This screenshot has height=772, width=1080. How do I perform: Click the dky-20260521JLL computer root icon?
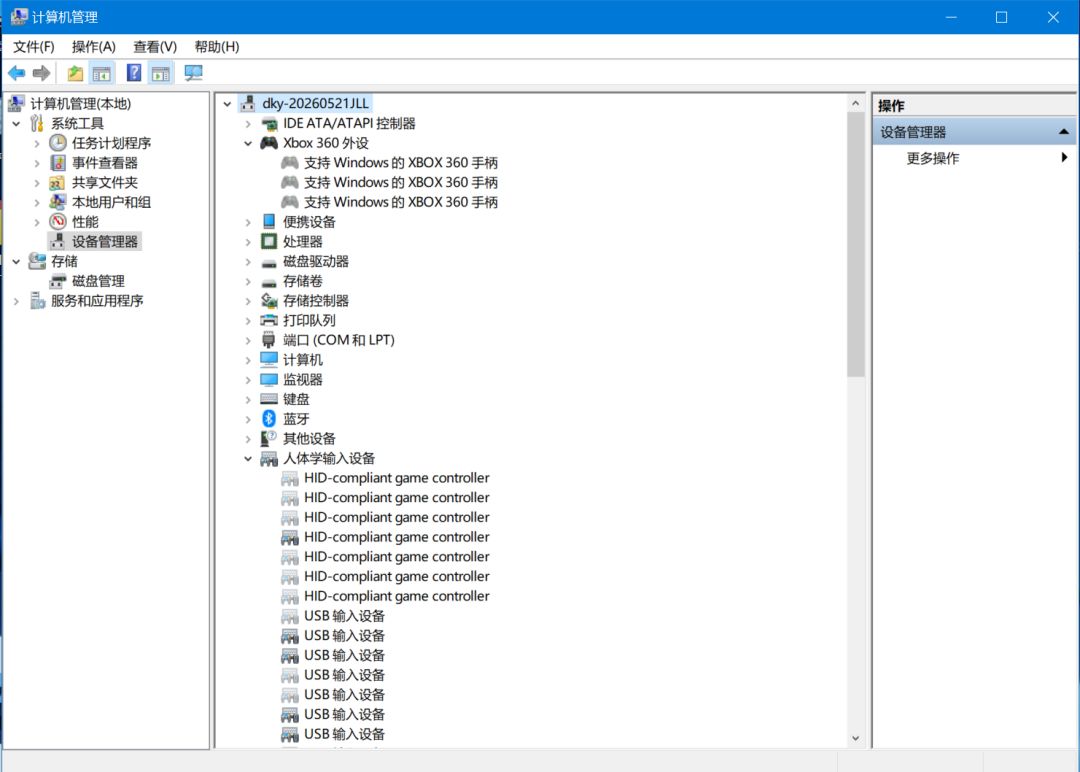point(248,104)
